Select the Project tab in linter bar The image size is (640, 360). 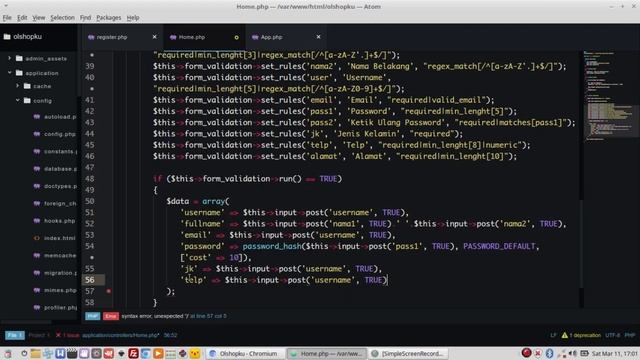click(x=39, y=335)
